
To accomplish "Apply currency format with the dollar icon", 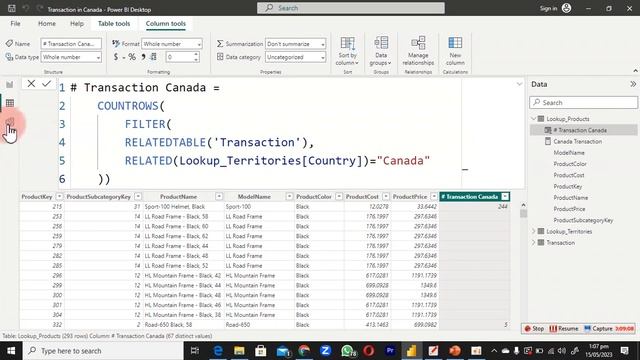I will pyautogui.click(x=116, y=57).
